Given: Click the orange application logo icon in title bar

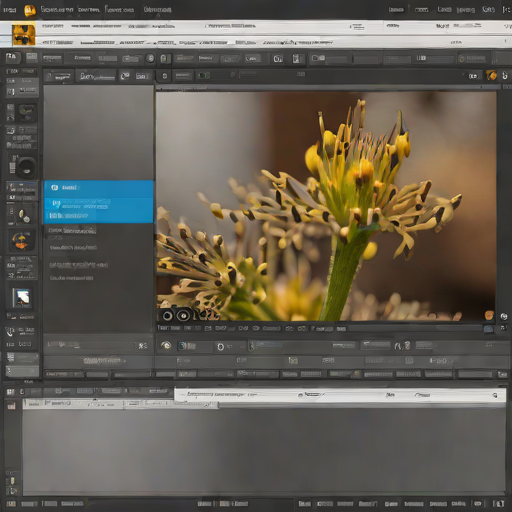Looking at the screenshot, I should point(30,10).
